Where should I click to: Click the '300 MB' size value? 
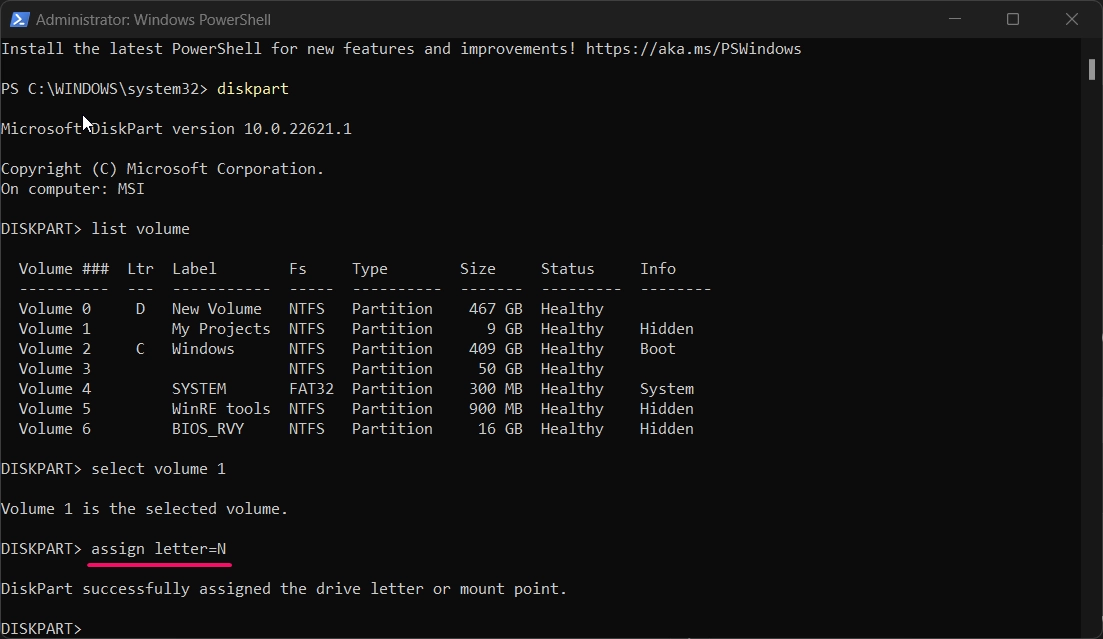click(495, 389)
